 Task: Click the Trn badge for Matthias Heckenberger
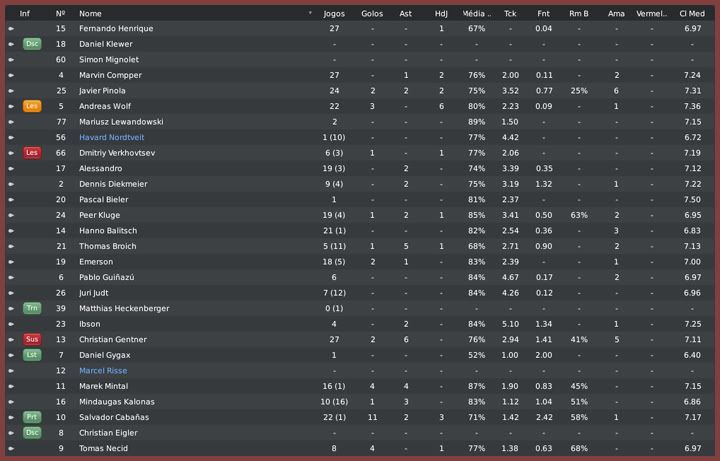pos(32,308)
